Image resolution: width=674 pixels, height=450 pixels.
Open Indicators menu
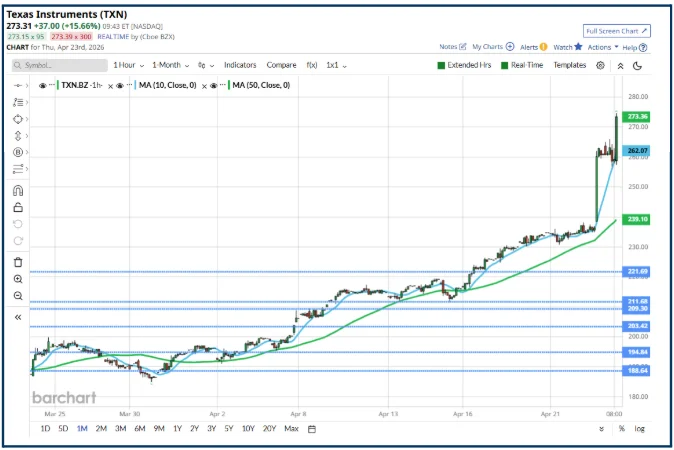240,65
